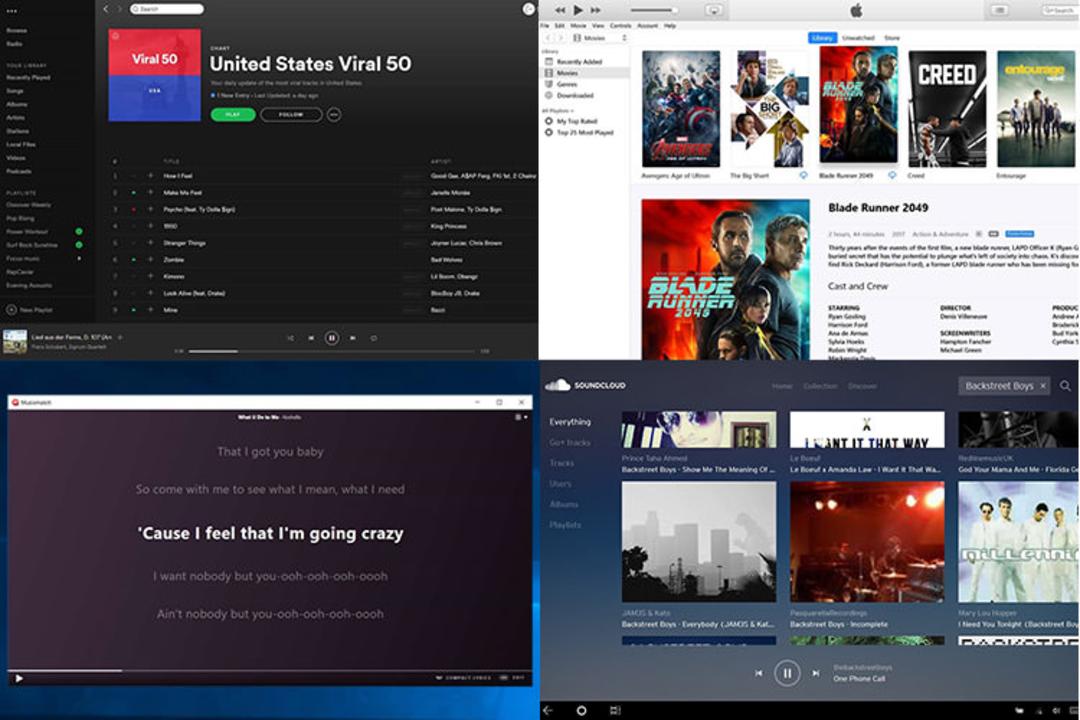Click the iTunes rewind button
The height and width of the screenshot is (720, 1080).
[x=560, y=10]
